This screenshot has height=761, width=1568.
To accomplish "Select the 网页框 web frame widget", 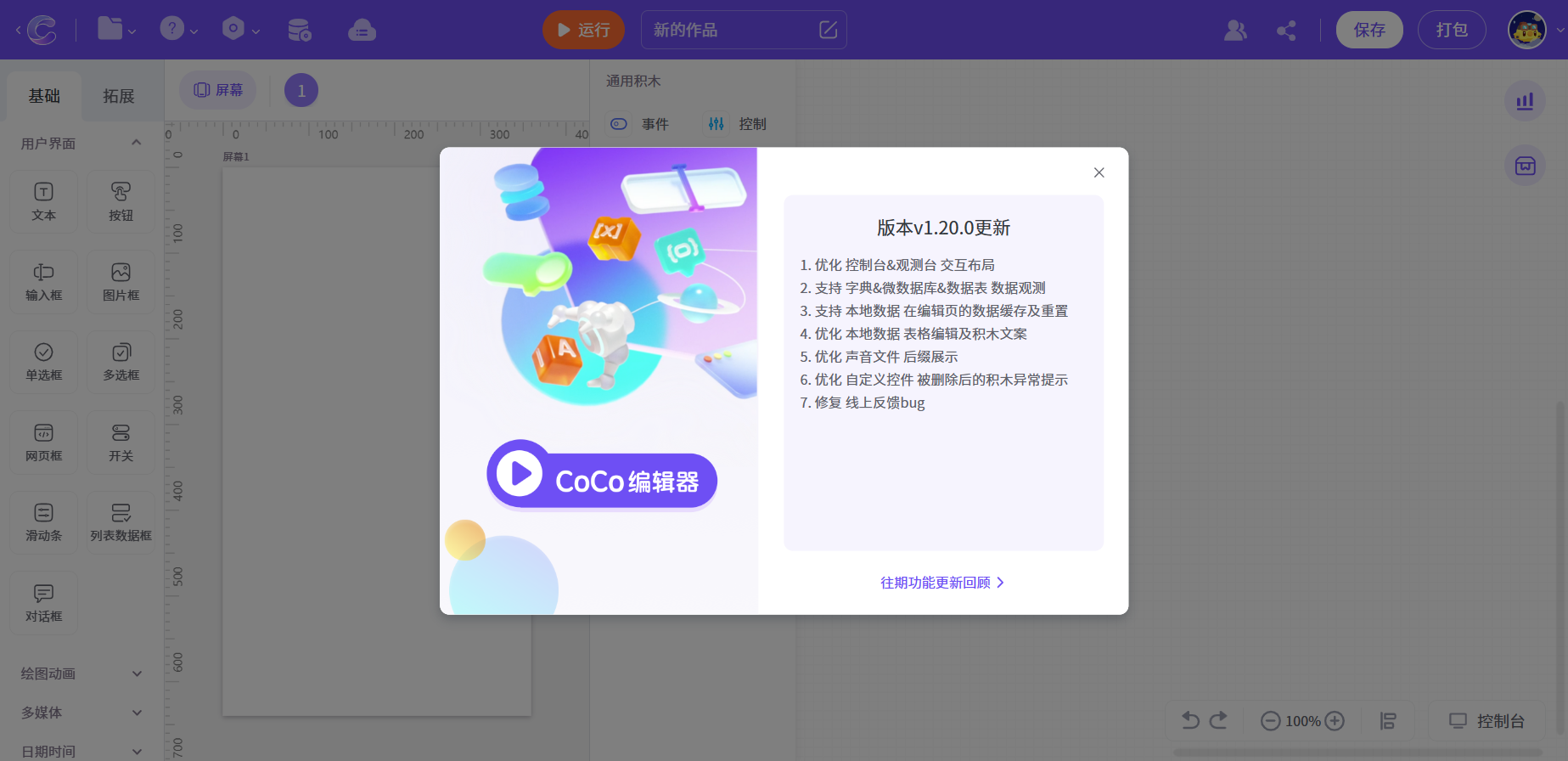I will [44, 443].
